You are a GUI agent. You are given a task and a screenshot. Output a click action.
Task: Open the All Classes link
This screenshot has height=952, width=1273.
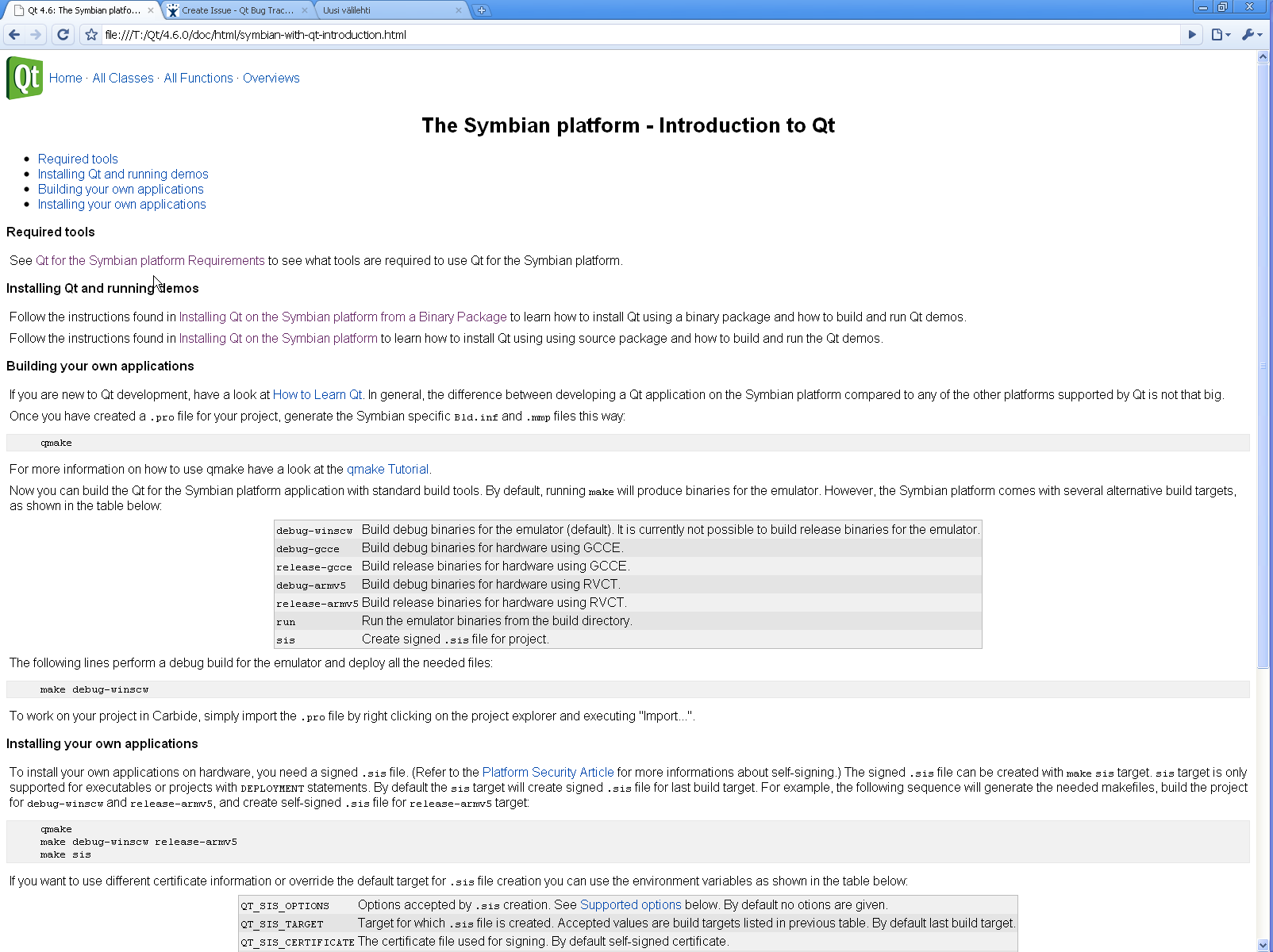pyautogui.click(x=123, y=78)
